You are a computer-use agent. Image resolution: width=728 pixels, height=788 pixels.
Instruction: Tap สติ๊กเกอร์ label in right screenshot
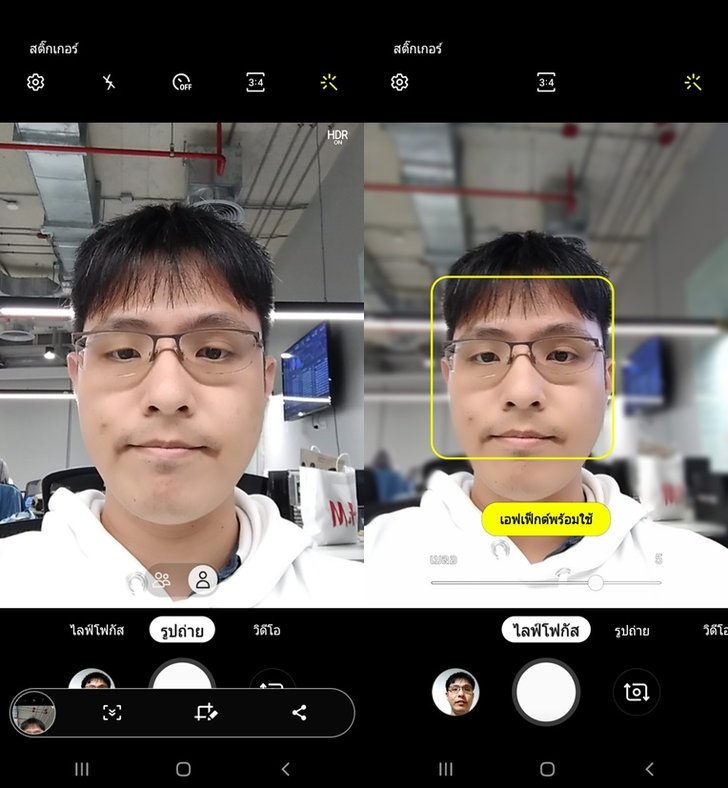click(418, 49)
